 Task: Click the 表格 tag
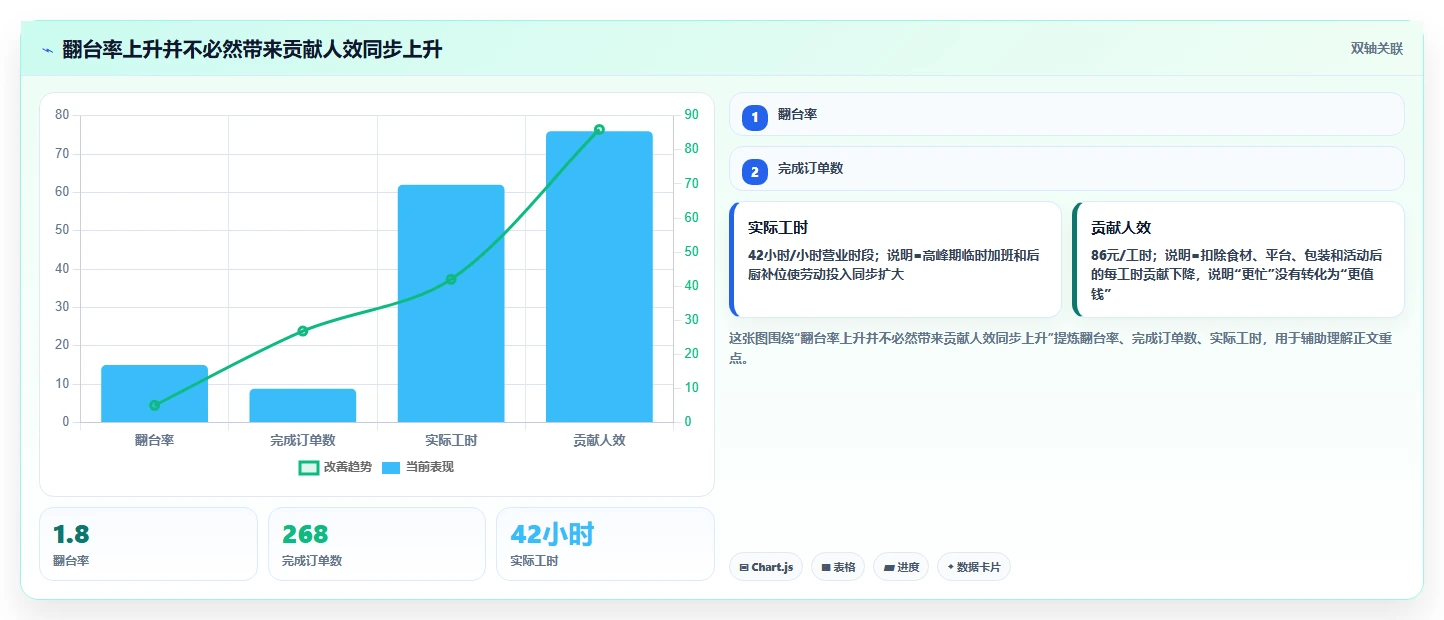point(838,567)
